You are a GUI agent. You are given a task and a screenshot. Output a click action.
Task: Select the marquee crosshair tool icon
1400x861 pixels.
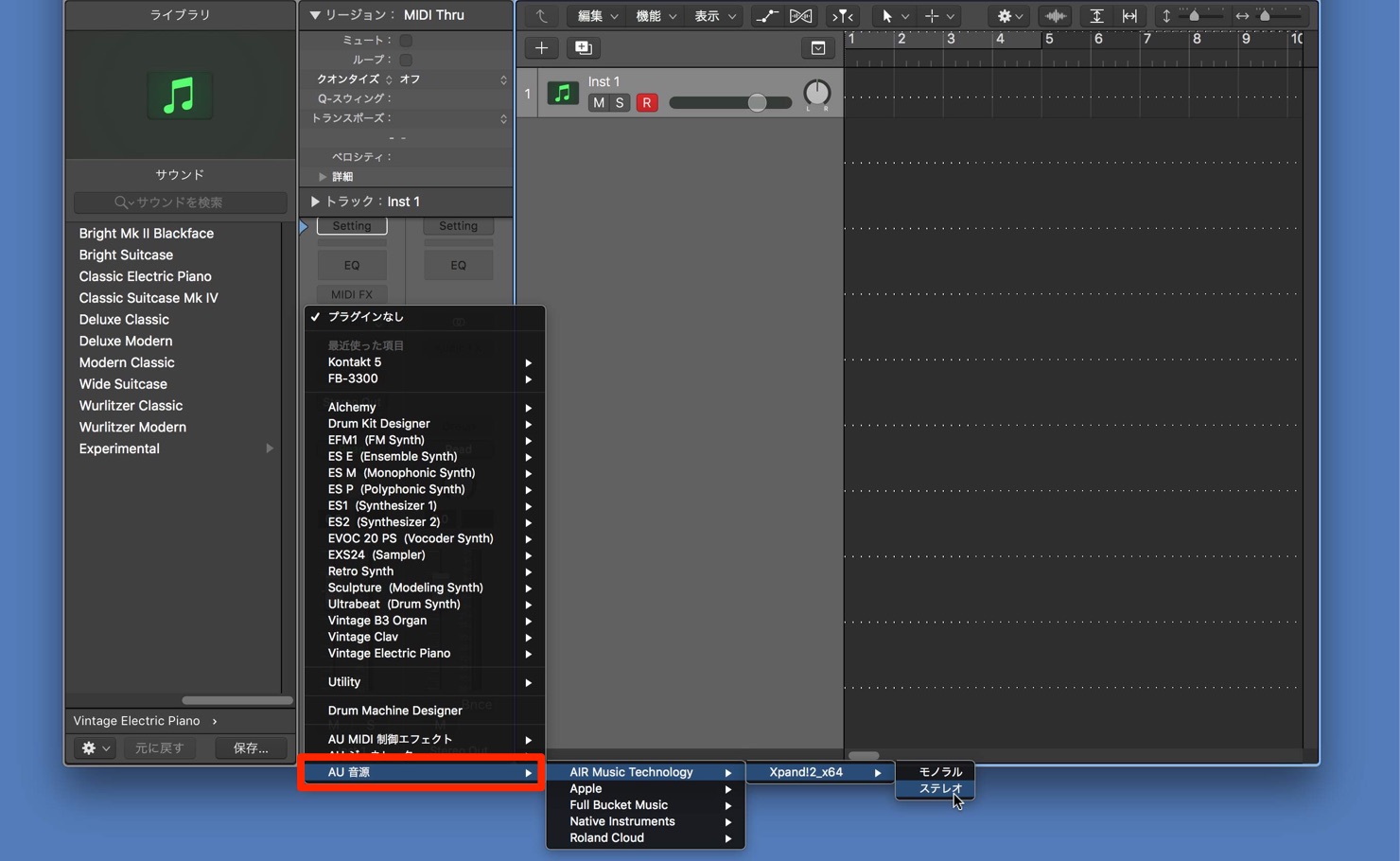click(932, 16)
